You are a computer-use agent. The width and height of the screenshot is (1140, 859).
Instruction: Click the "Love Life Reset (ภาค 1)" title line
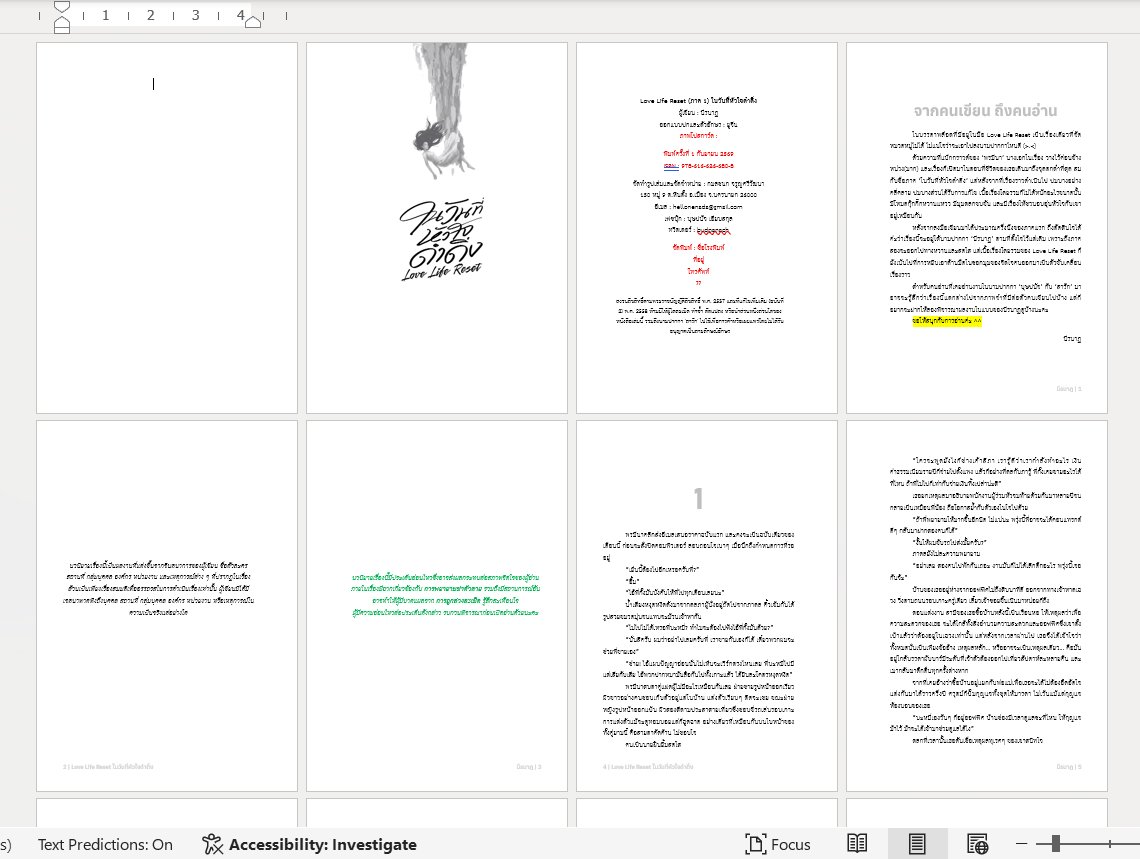699,100
